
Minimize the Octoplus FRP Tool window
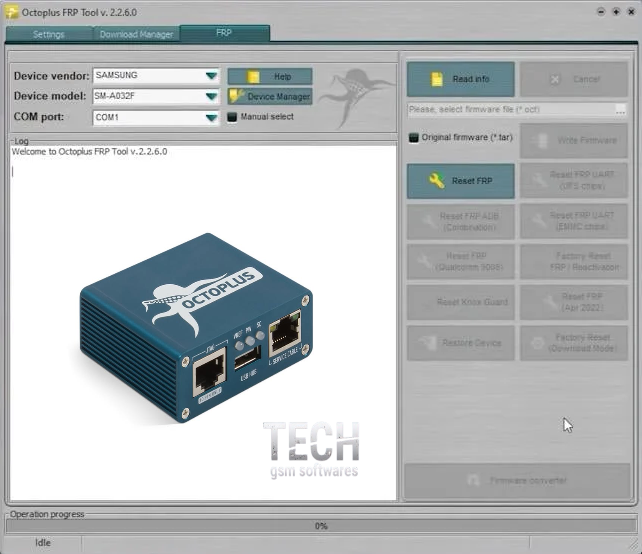pyautogui.click(x=601, y=12)
